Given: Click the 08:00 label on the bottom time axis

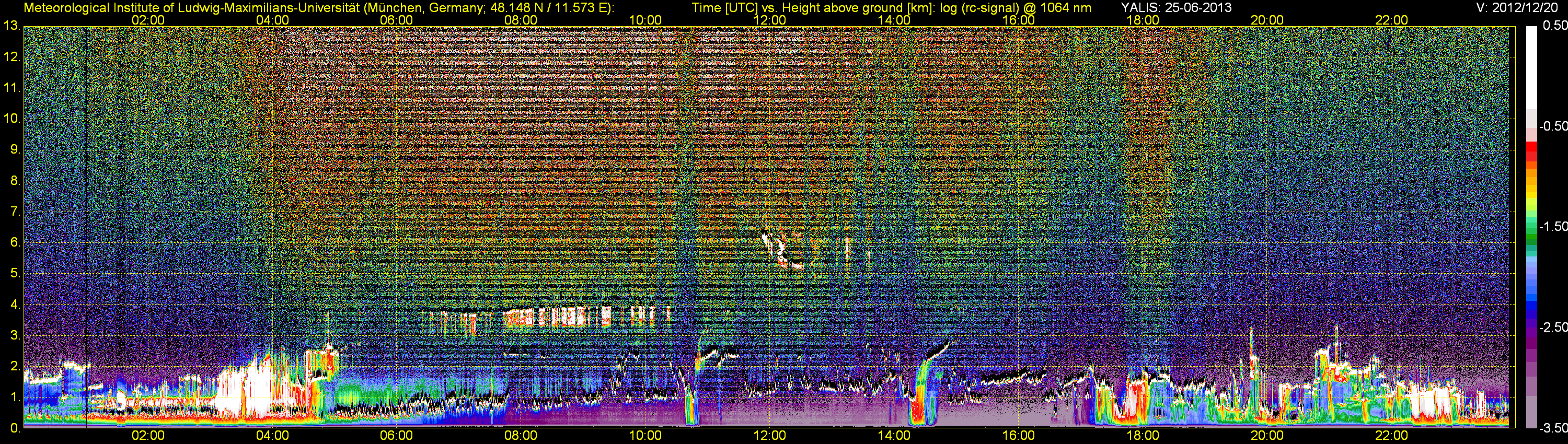Looking at the screenshot, I should (x=521, y=436).
